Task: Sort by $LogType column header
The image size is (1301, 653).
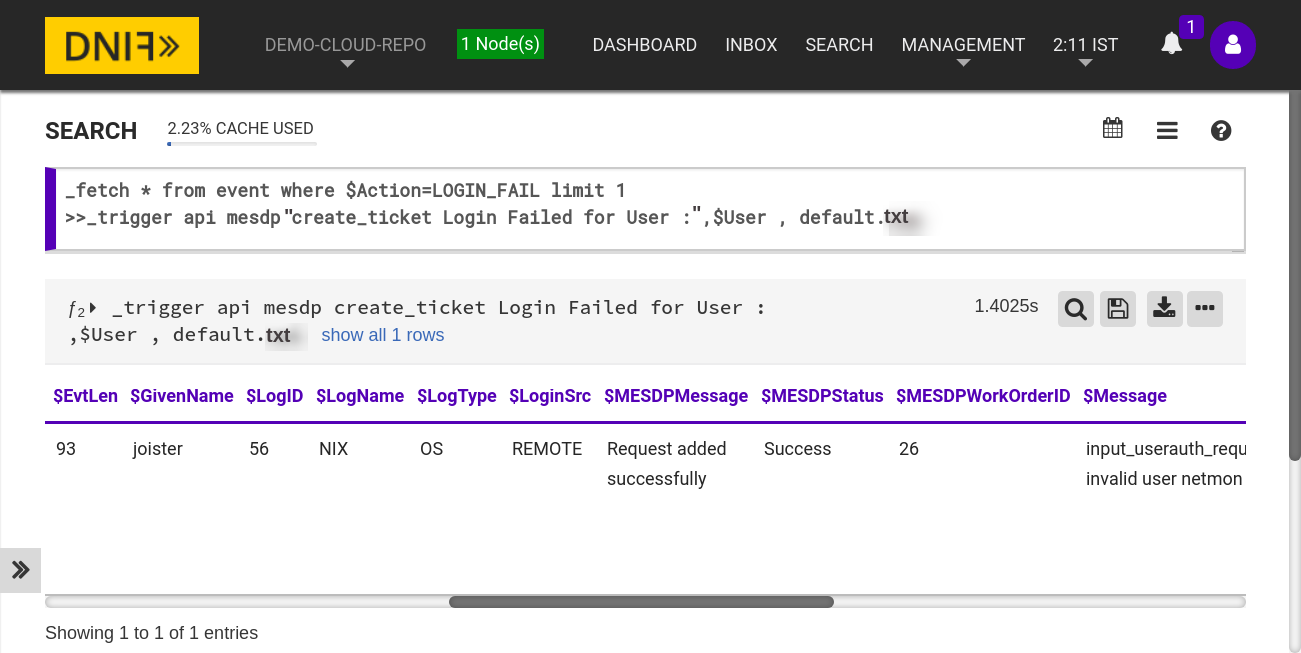Action: click(x=457, y=396)
